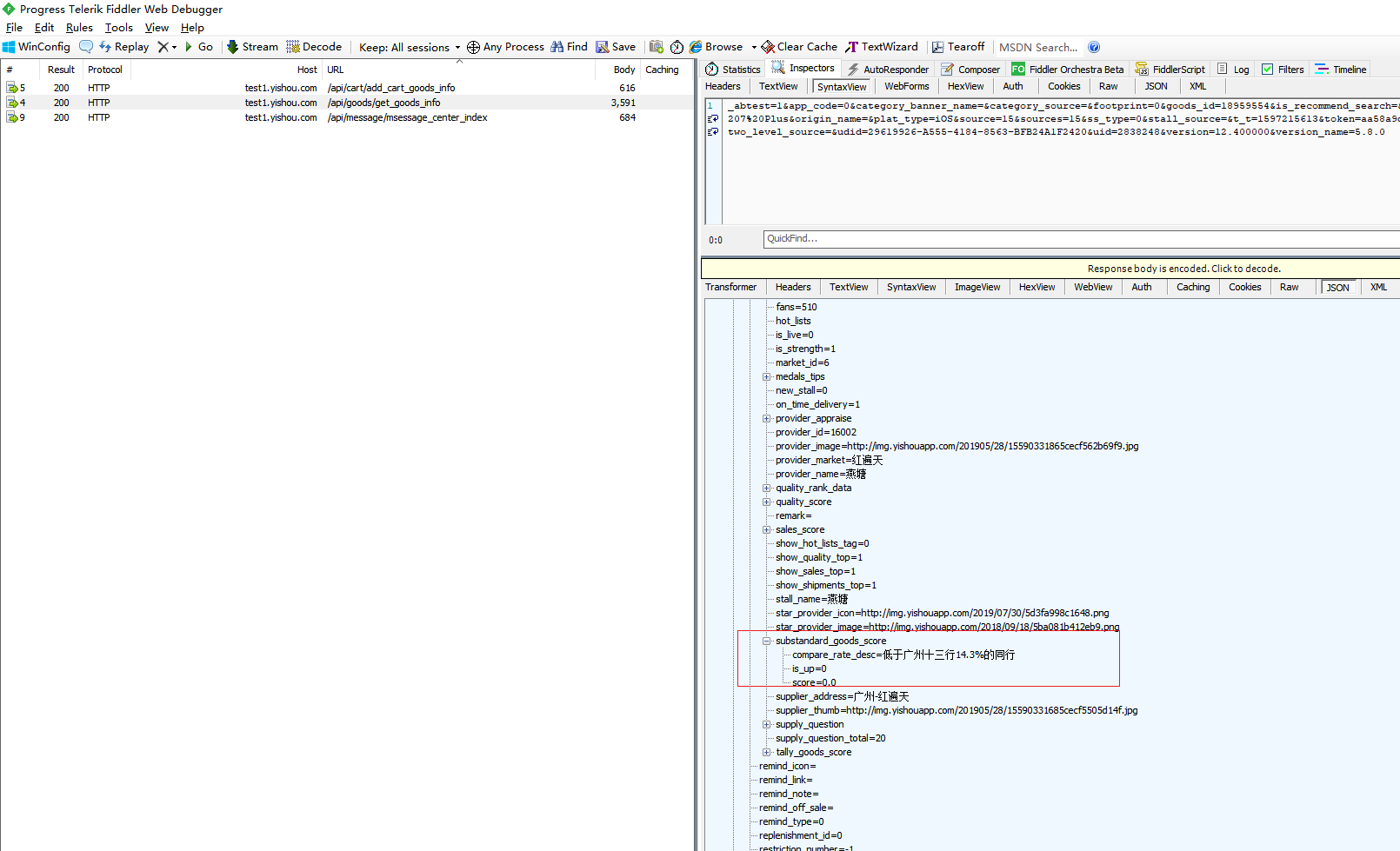Collapse the substandard_goods_score node

(767, 641)
